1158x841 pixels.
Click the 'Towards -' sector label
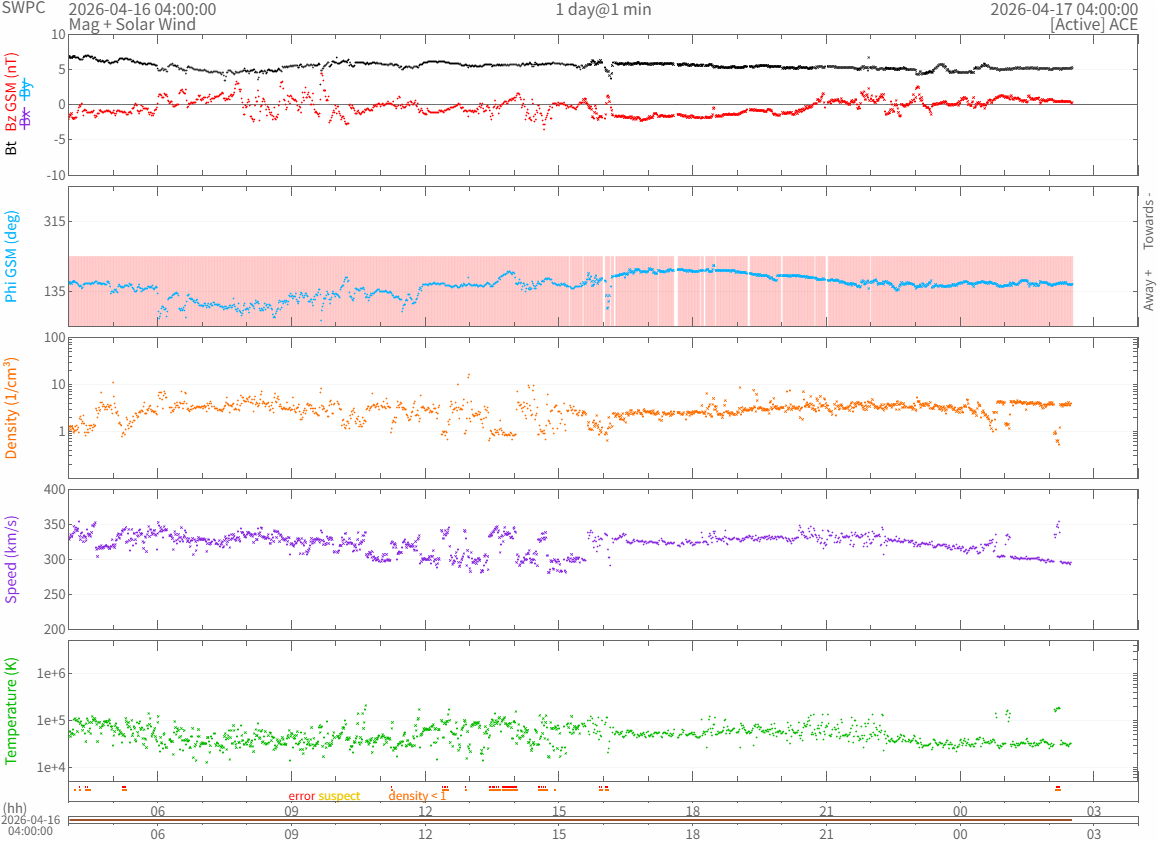1148,220
